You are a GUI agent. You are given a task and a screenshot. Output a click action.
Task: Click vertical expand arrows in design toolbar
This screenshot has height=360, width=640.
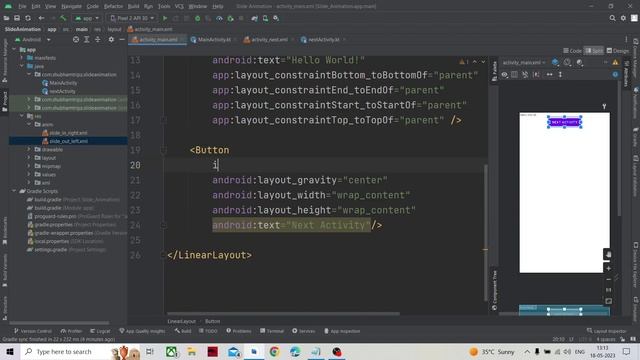(x=560, y=75)
